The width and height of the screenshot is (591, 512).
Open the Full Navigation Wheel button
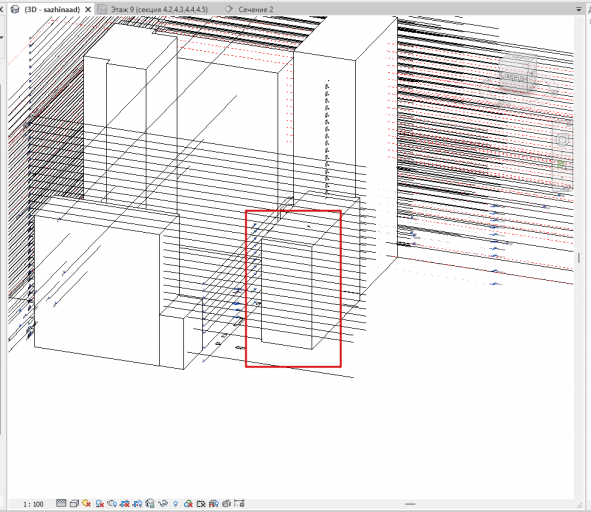coord(562,140)
